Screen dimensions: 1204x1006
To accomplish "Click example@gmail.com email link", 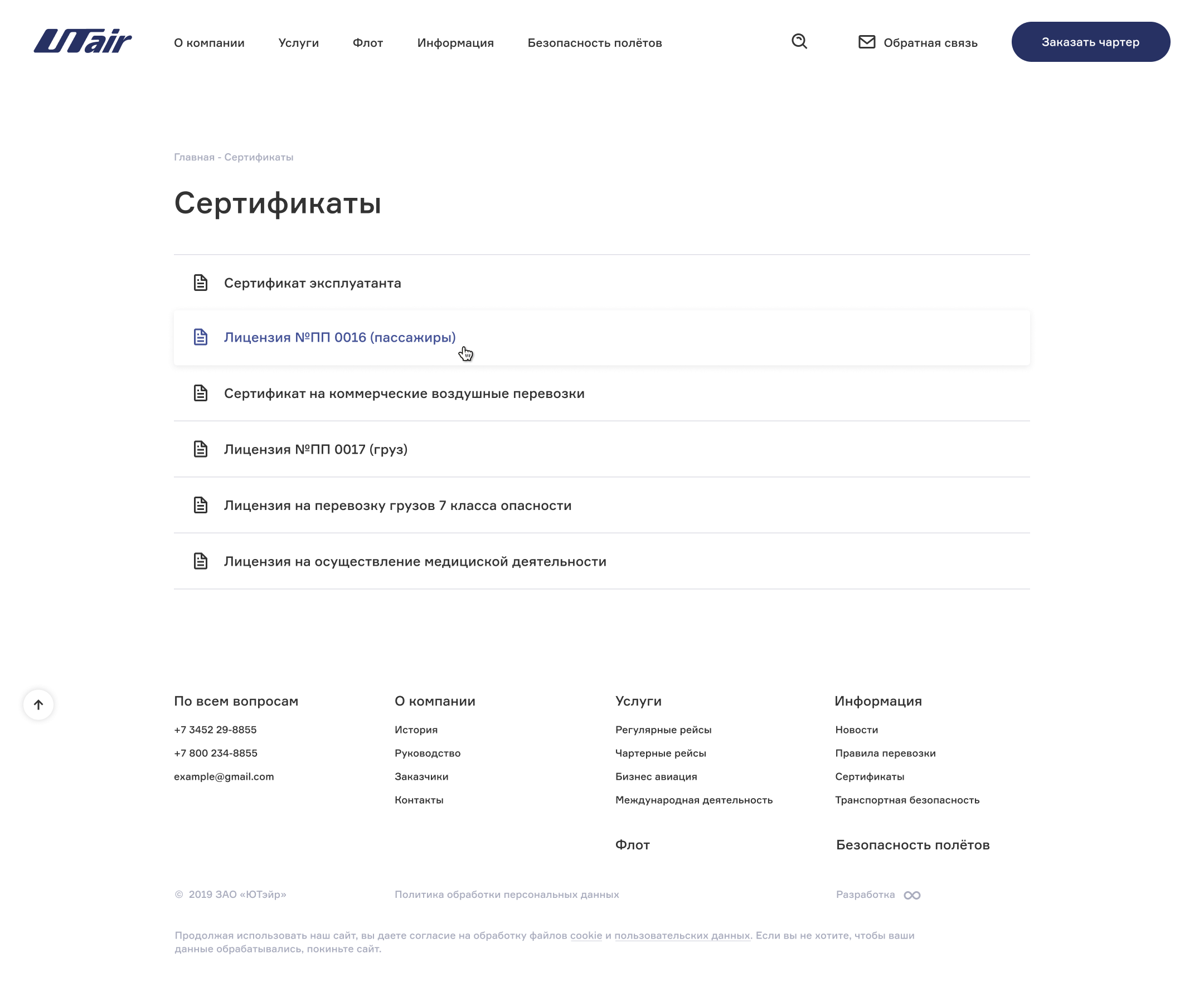I will click(224, 777).
